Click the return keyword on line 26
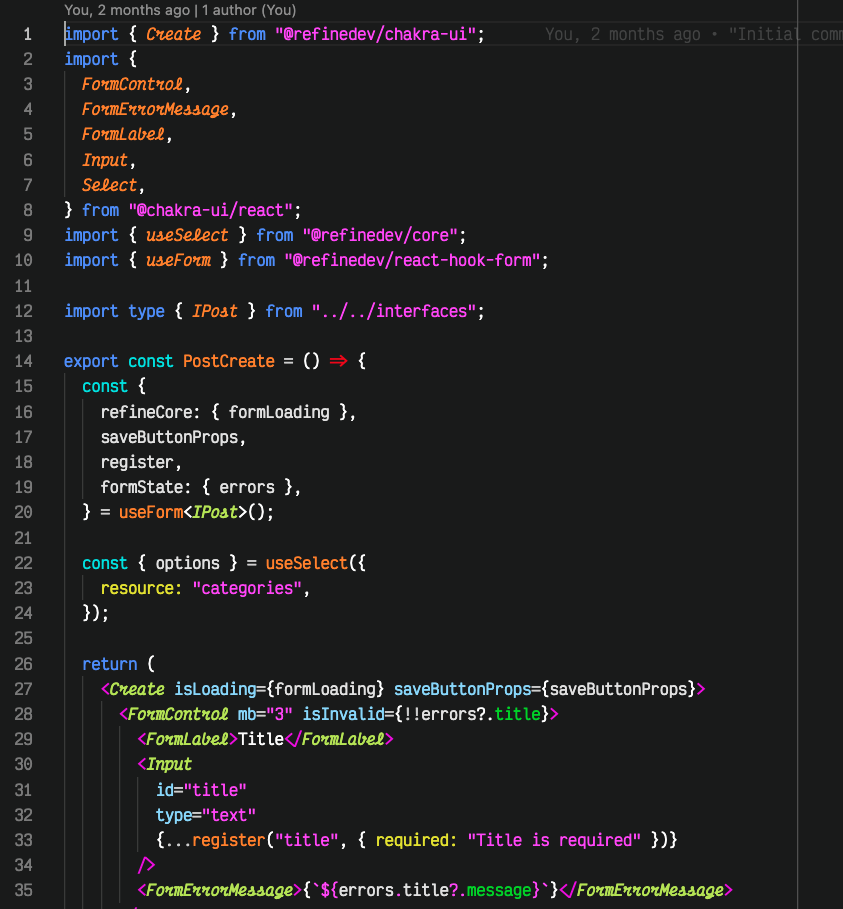 [110, 664]
